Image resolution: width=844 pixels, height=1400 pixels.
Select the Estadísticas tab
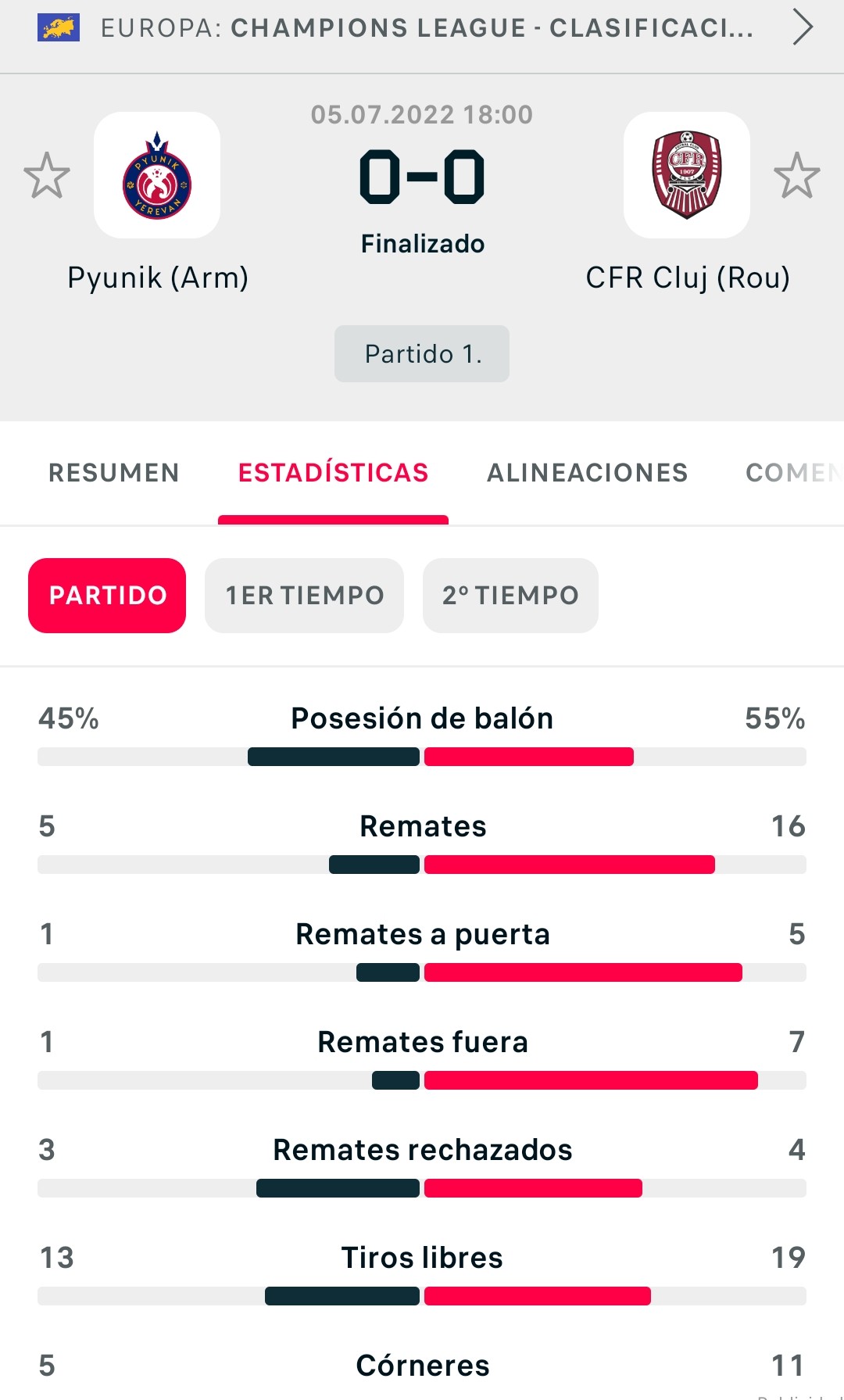(x=334, y=473)
